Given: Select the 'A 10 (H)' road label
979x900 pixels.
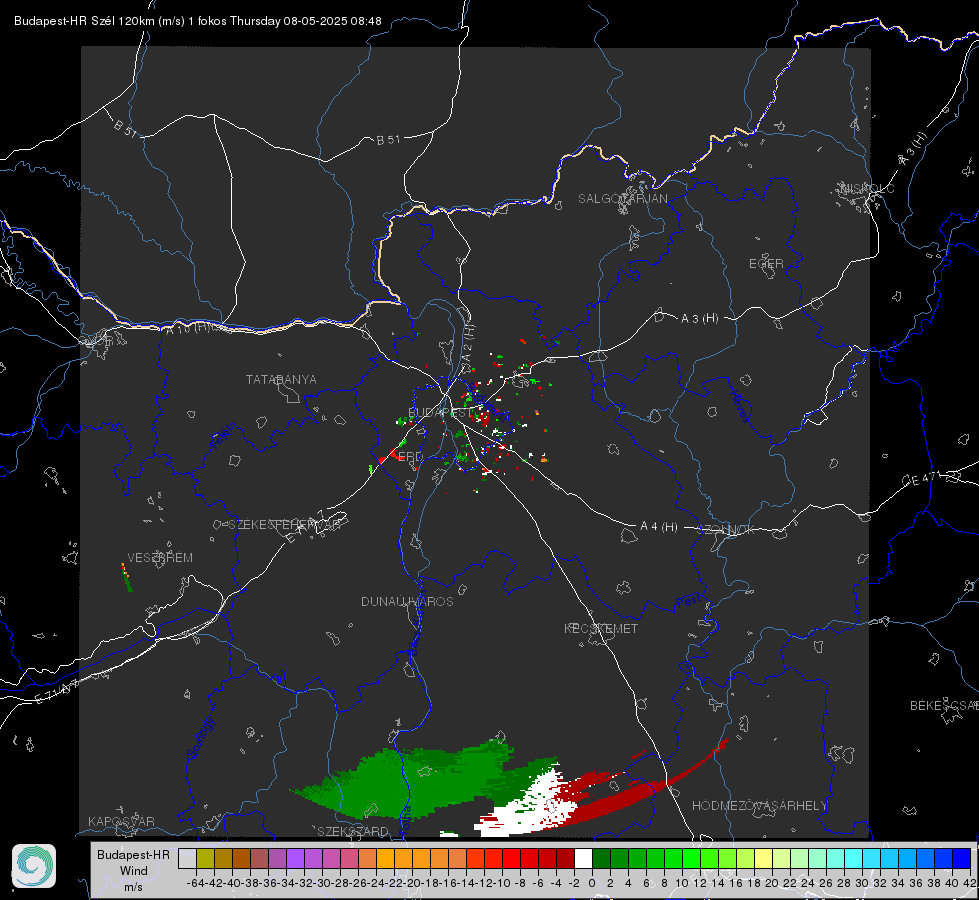Looking at the screenshot, I should point(187,328).
